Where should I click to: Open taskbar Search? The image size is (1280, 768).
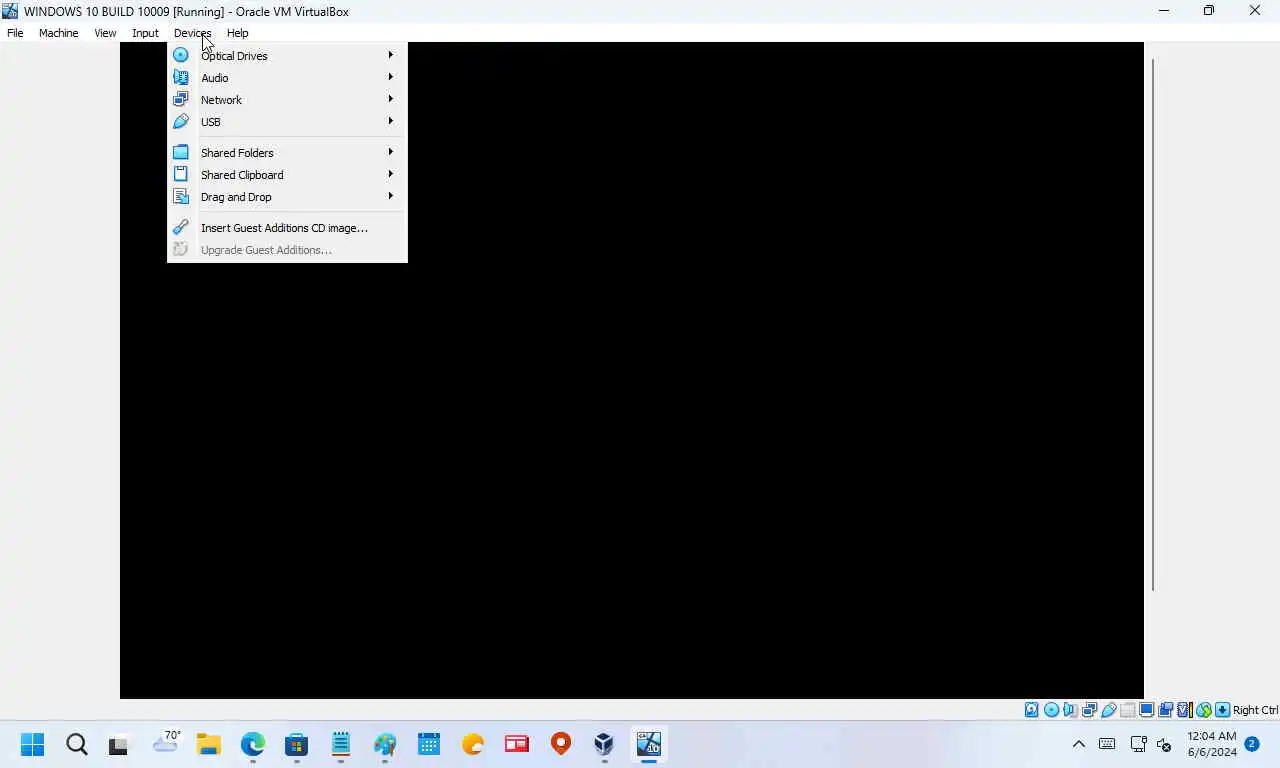click(77, 744)
